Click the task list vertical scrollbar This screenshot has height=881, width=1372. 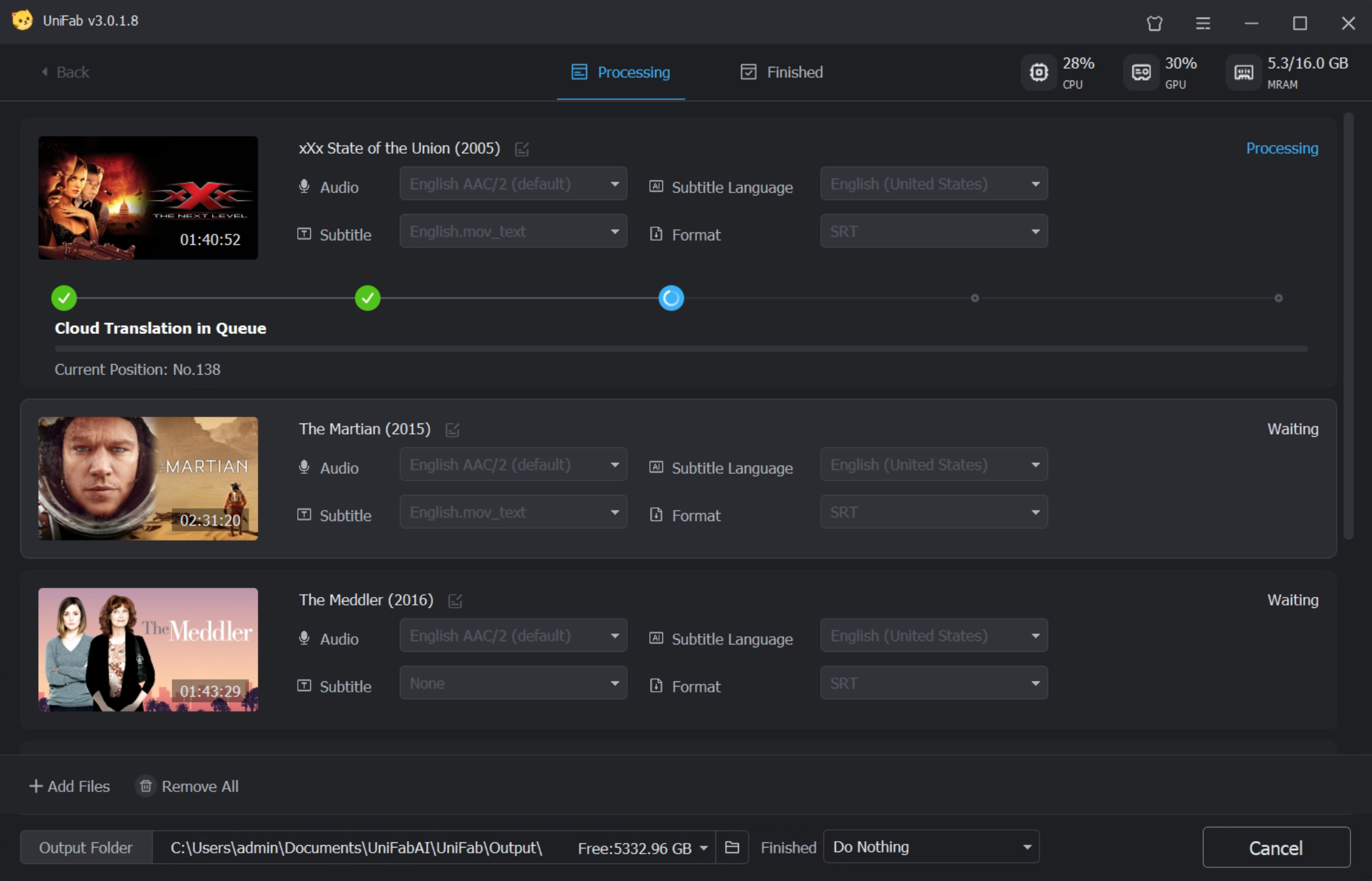(x=1348, y=326)
